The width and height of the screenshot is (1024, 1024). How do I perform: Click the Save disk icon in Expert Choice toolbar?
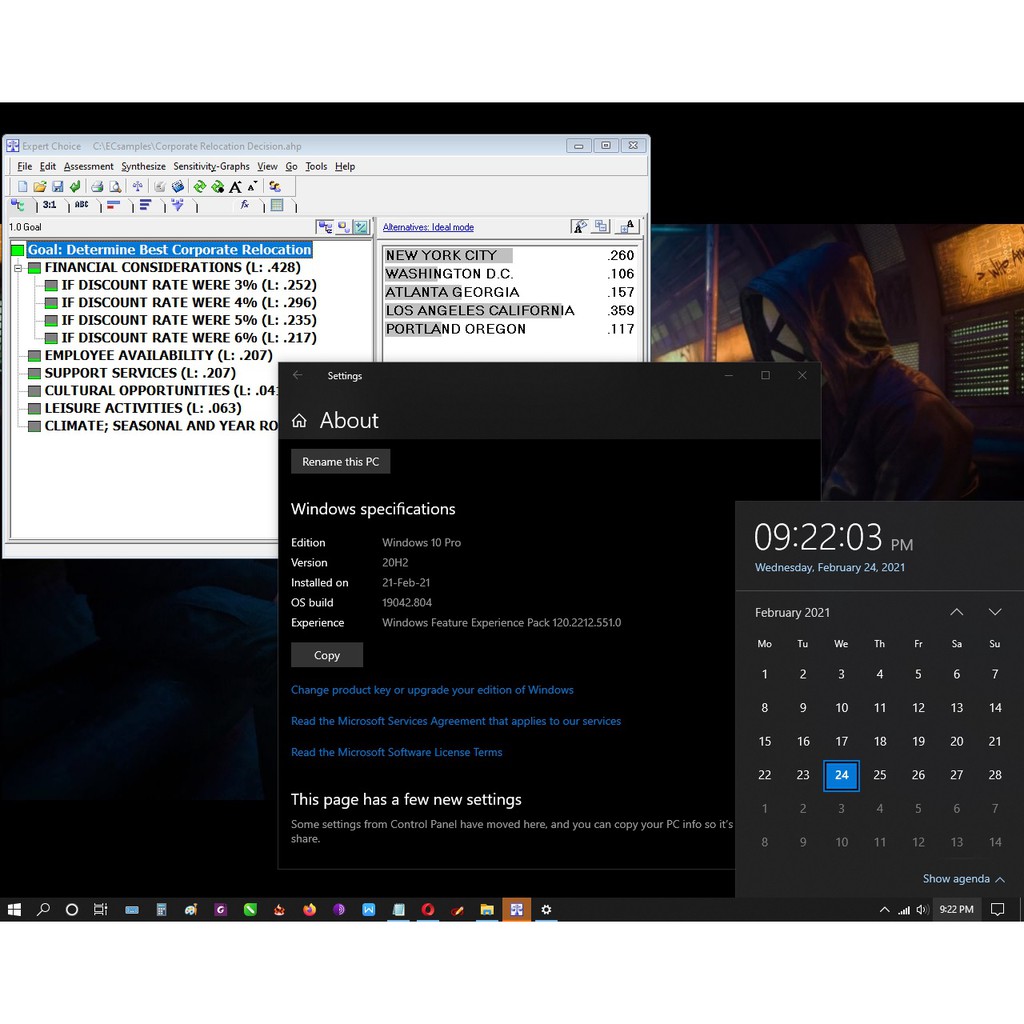click(57, 187)
